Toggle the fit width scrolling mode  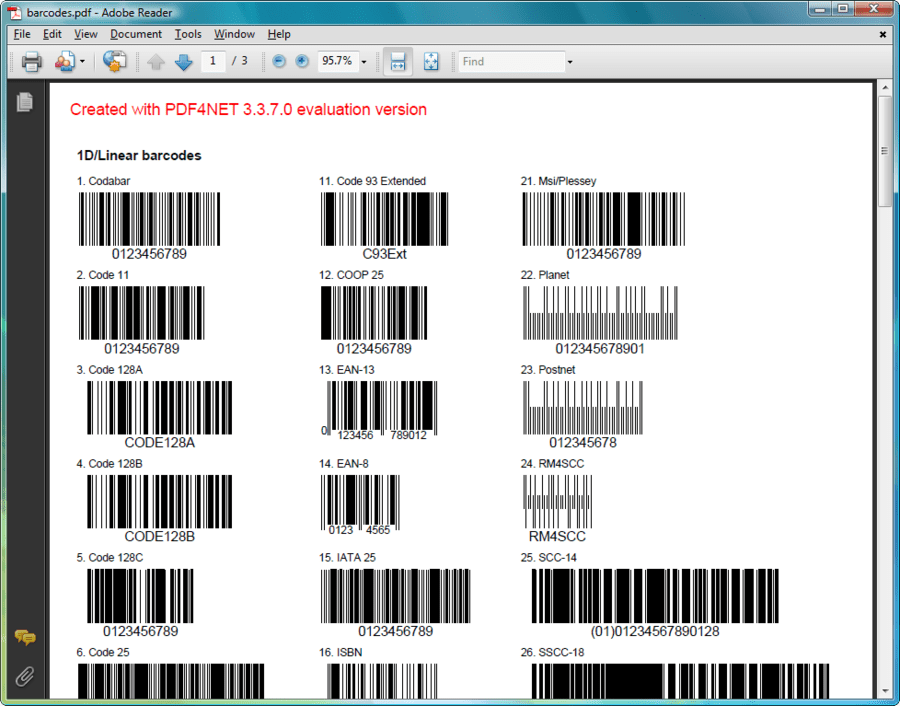click(x=397, y=62)
